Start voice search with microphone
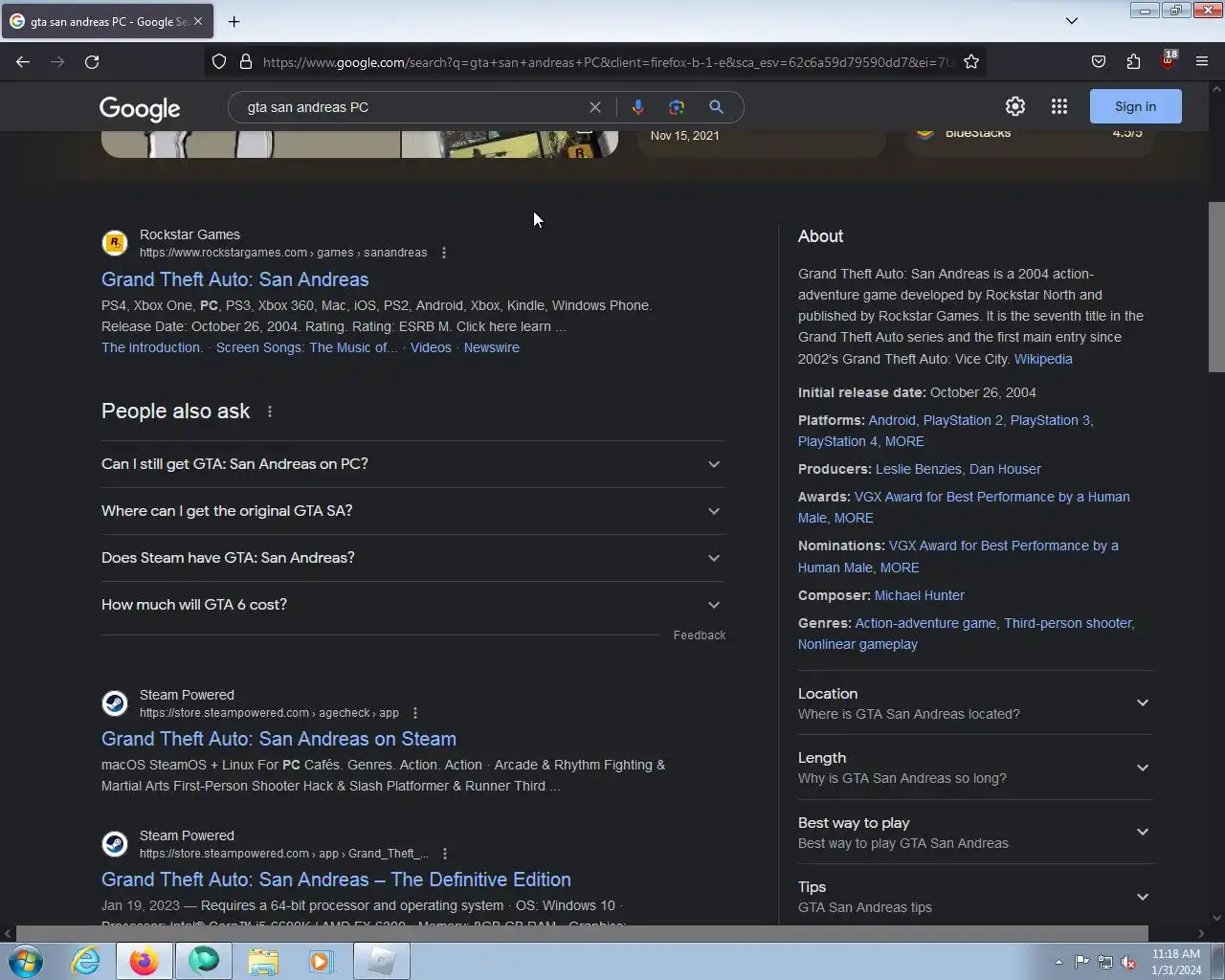Screen dimensions: 1225x980 click(638, 107)
